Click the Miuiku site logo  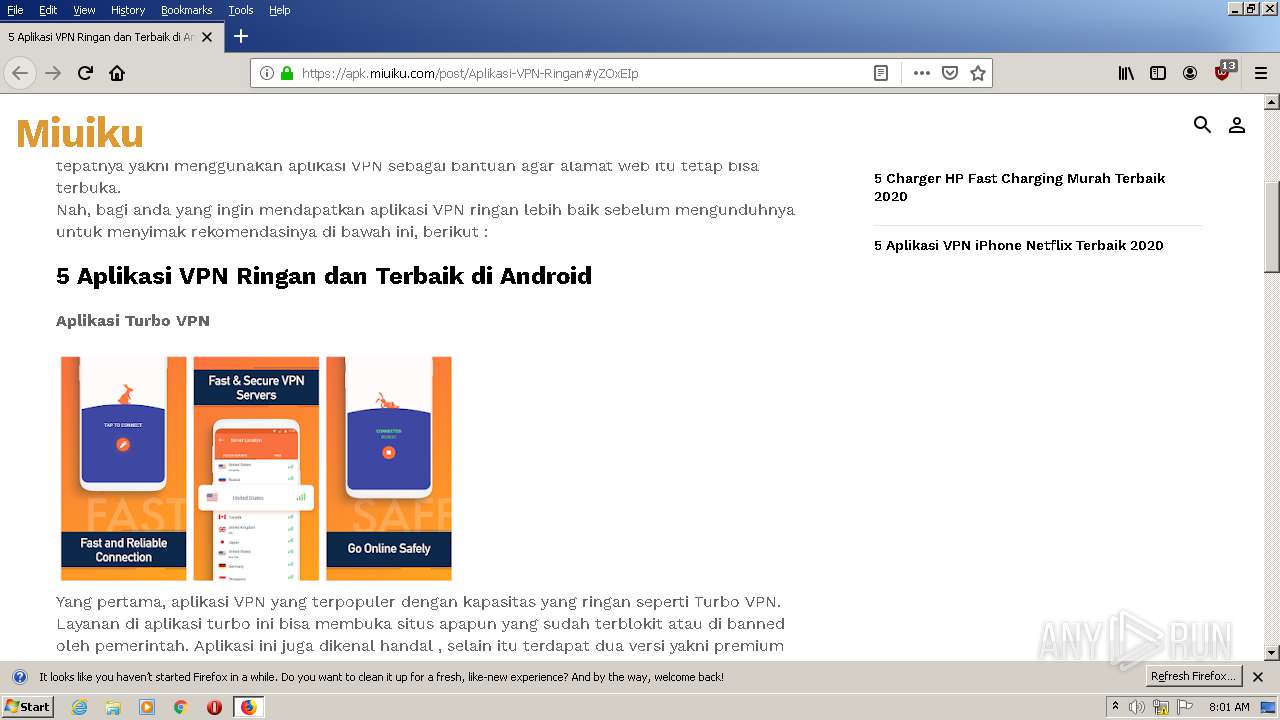click(x=80, y=133)
